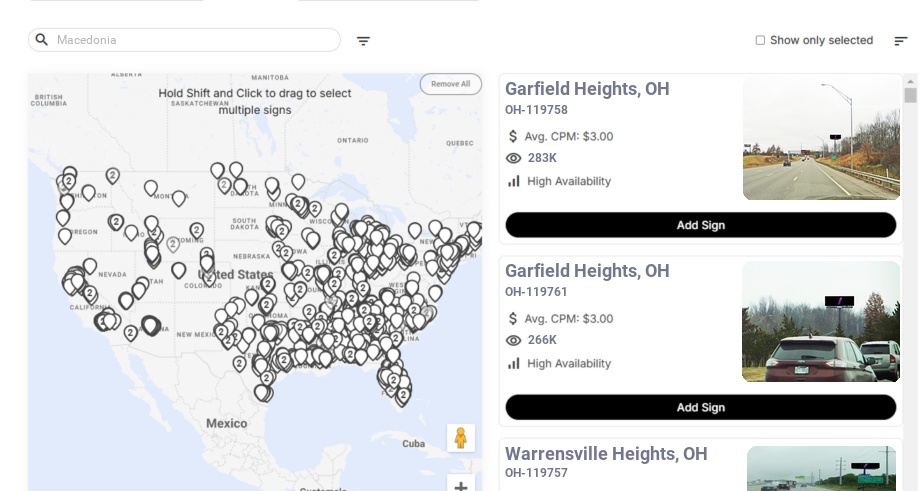Click the availability bars icon on OH-119758
Screen dimensions: 920x491
(x=514, y=181)
